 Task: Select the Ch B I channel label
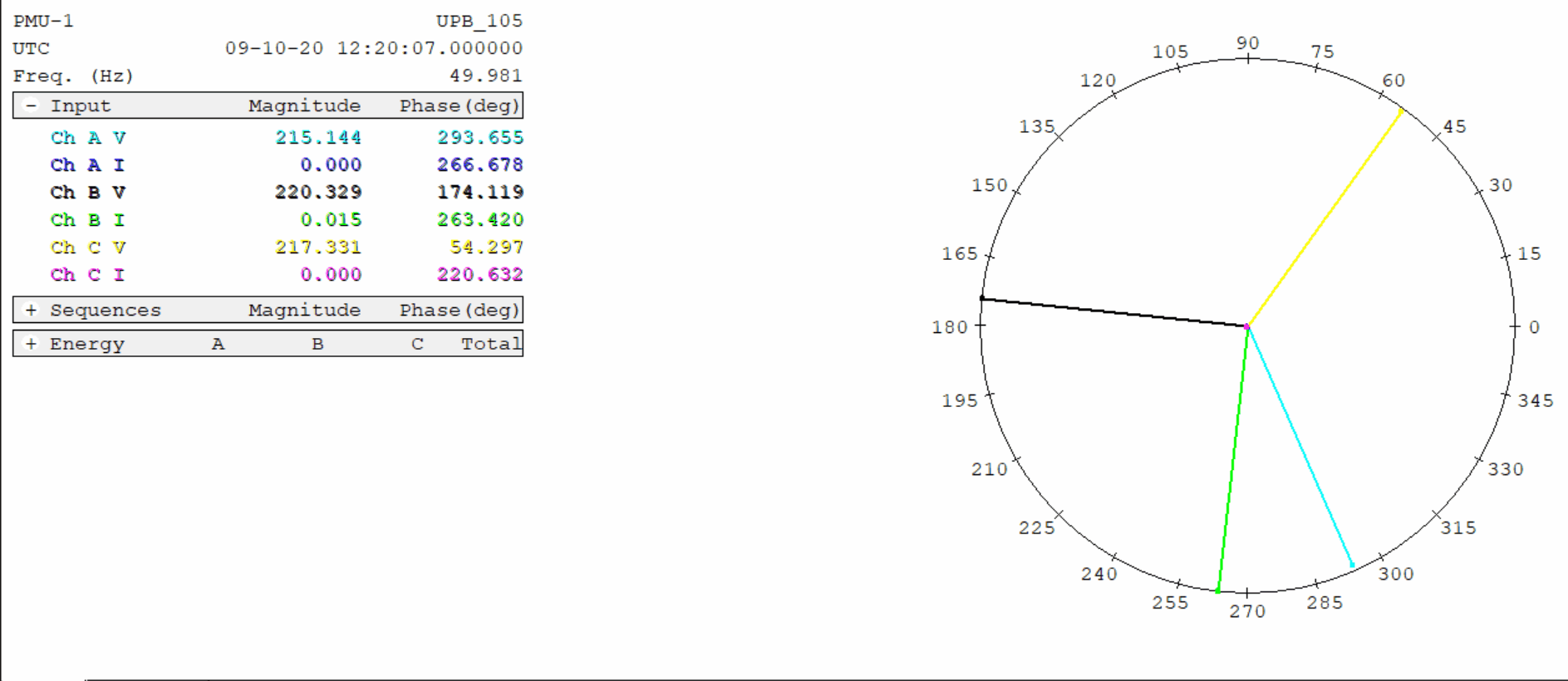[x=88, y=220]
